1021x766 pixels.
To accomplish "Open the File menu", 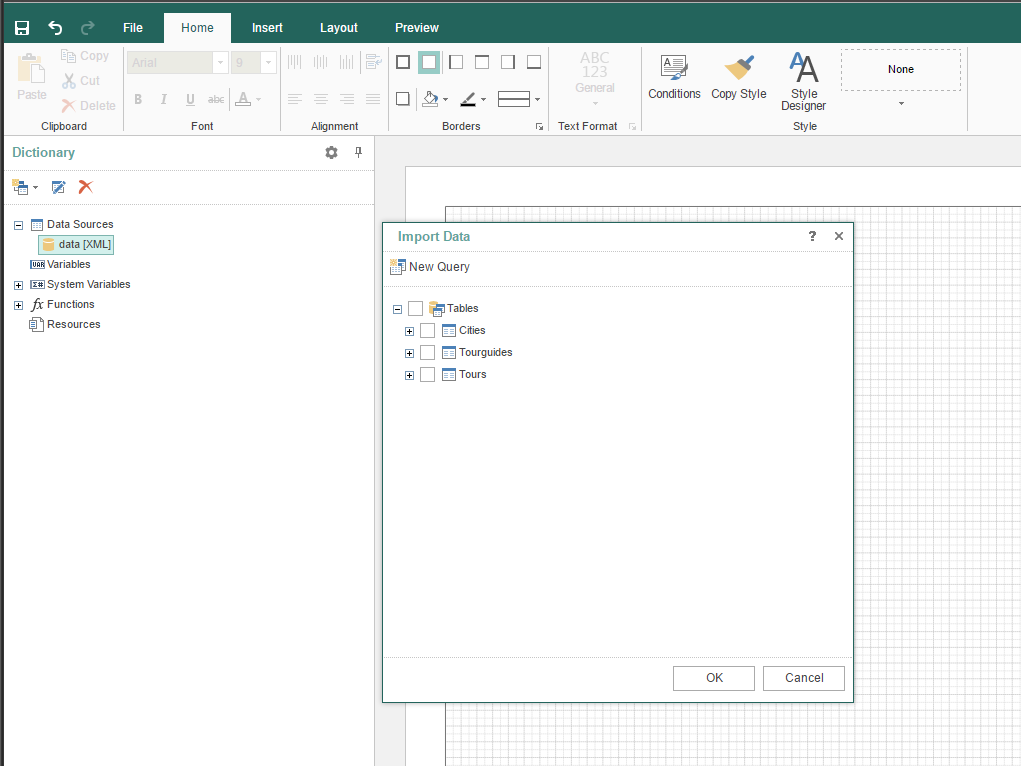I will click(x=133, y=27).
